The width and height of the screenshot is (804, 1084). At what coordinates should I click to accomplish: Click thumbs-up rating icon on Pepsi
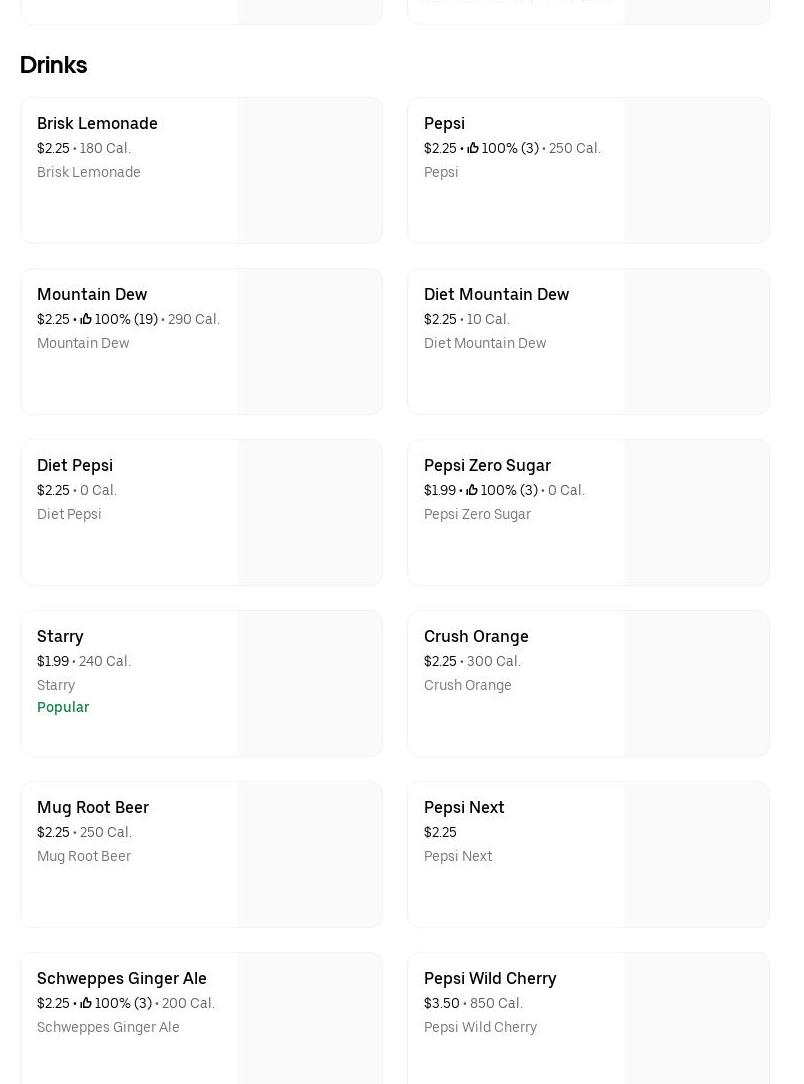[x=473, y=149]
